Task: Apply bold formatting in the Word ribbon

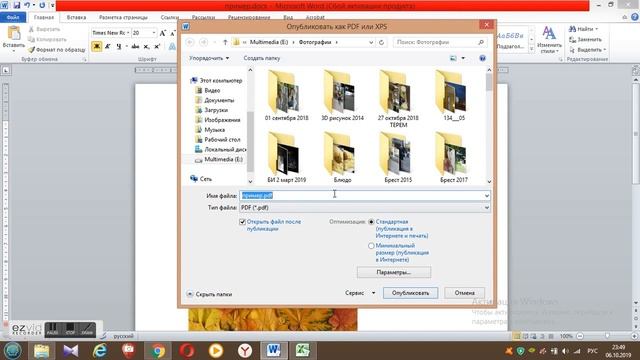Action: pos(97,47)
